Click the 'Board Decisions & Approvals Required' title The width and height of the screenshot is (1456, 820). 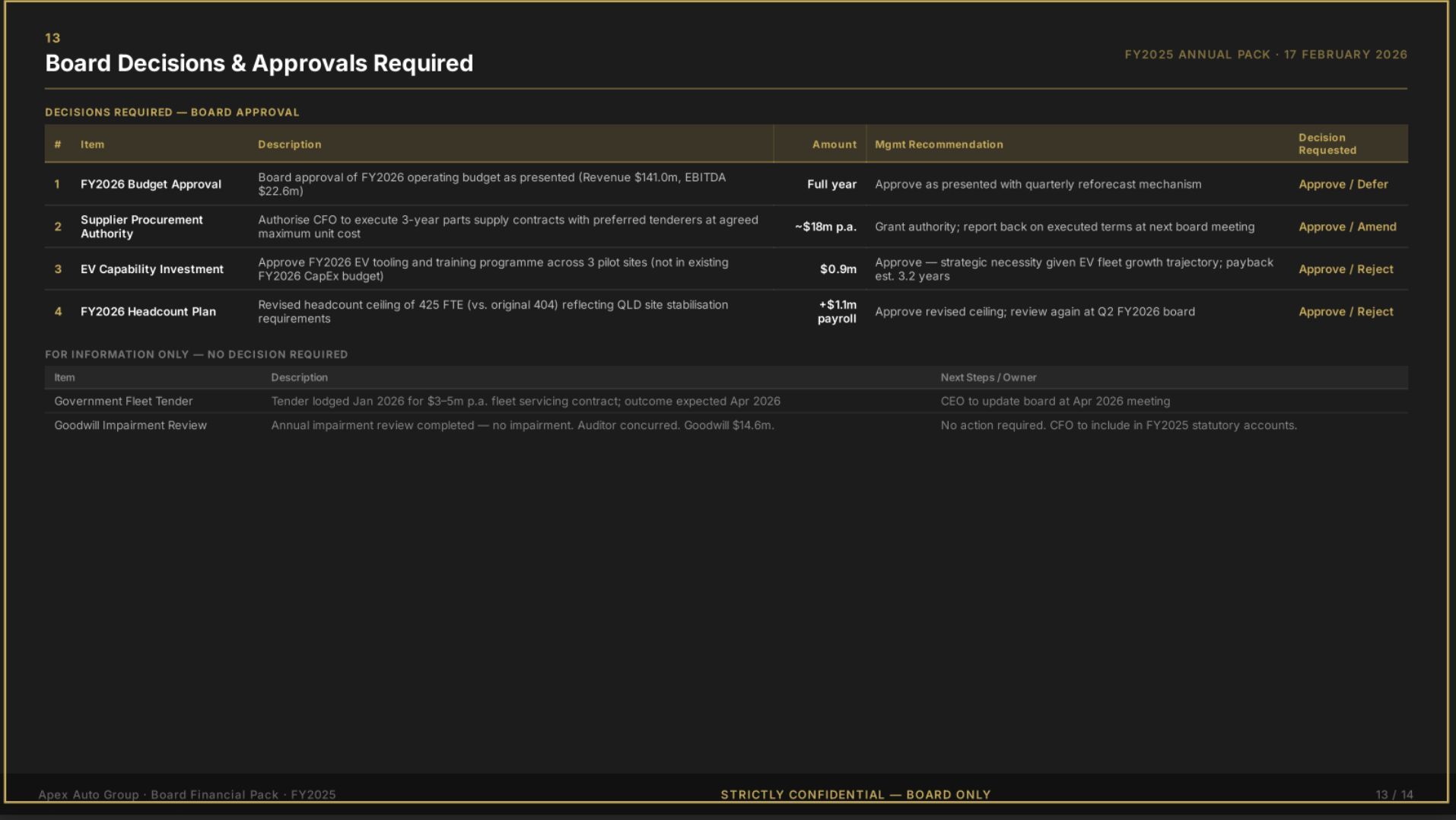(x=259, y=63)
